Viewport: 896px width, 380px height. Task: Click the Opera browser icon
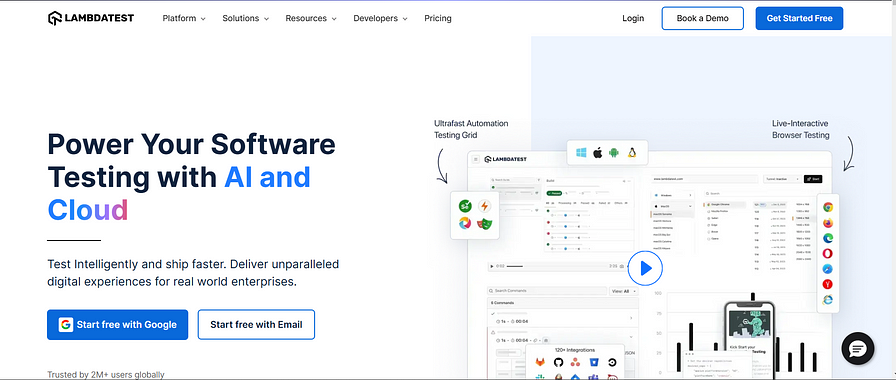point(827,253)
